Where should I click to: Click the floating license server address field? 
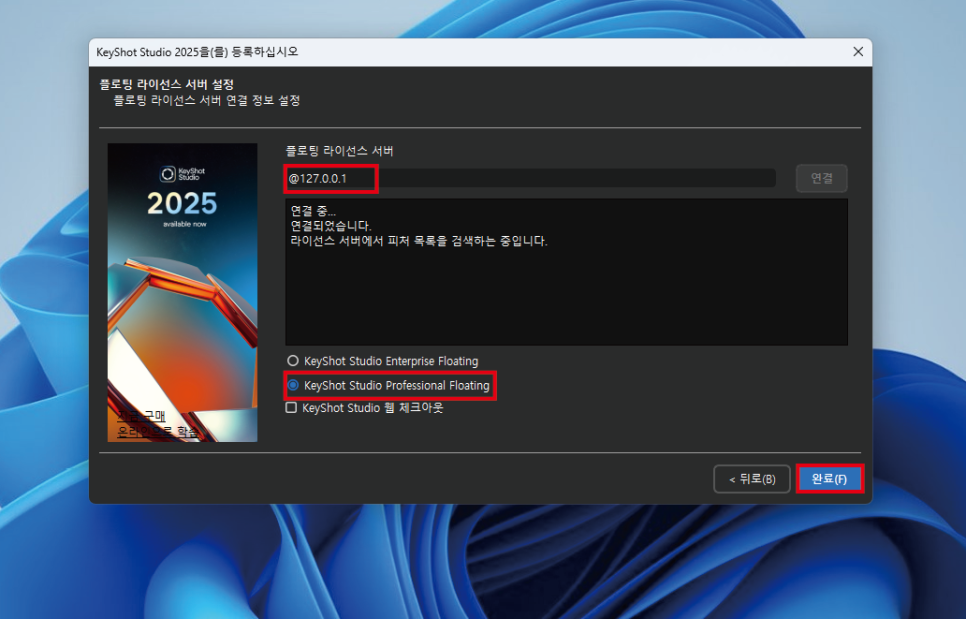click(530, 179)
